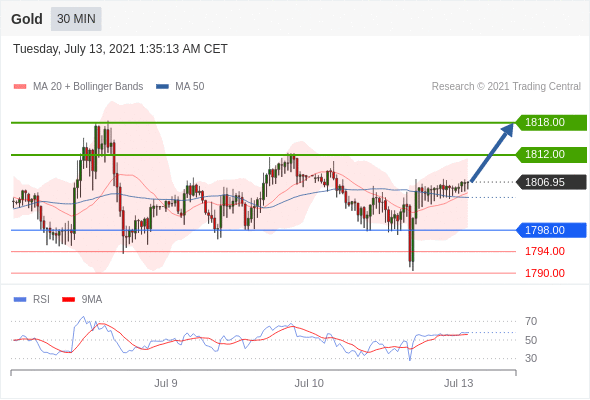Click the Jul 10 axis label

(309, 383)
